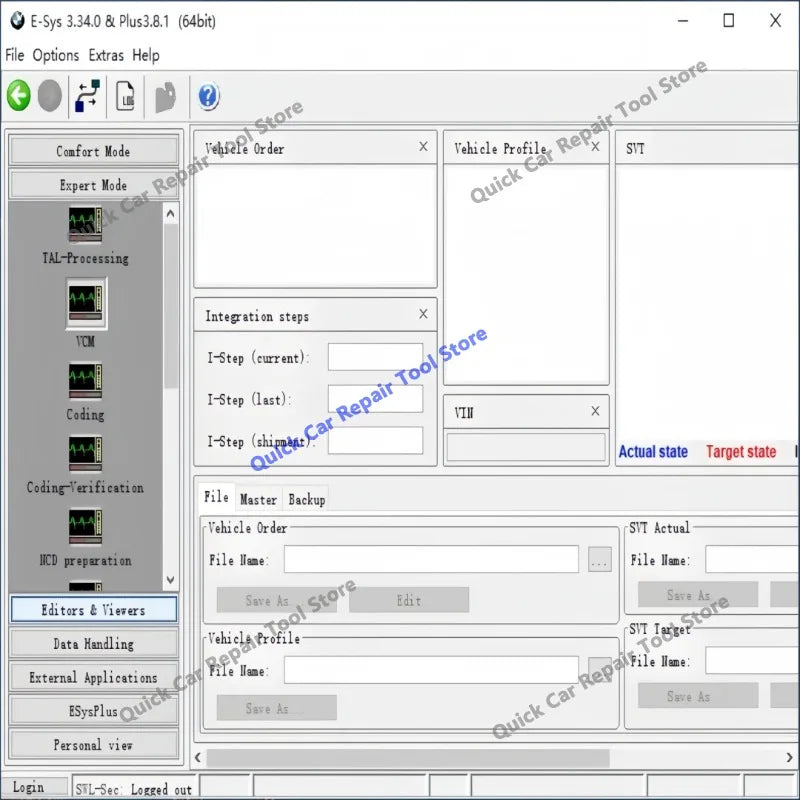Click the SVT Target File Name field
This screenshot has width=800, height=800.
pyautogui.click(x=753, y=660)
